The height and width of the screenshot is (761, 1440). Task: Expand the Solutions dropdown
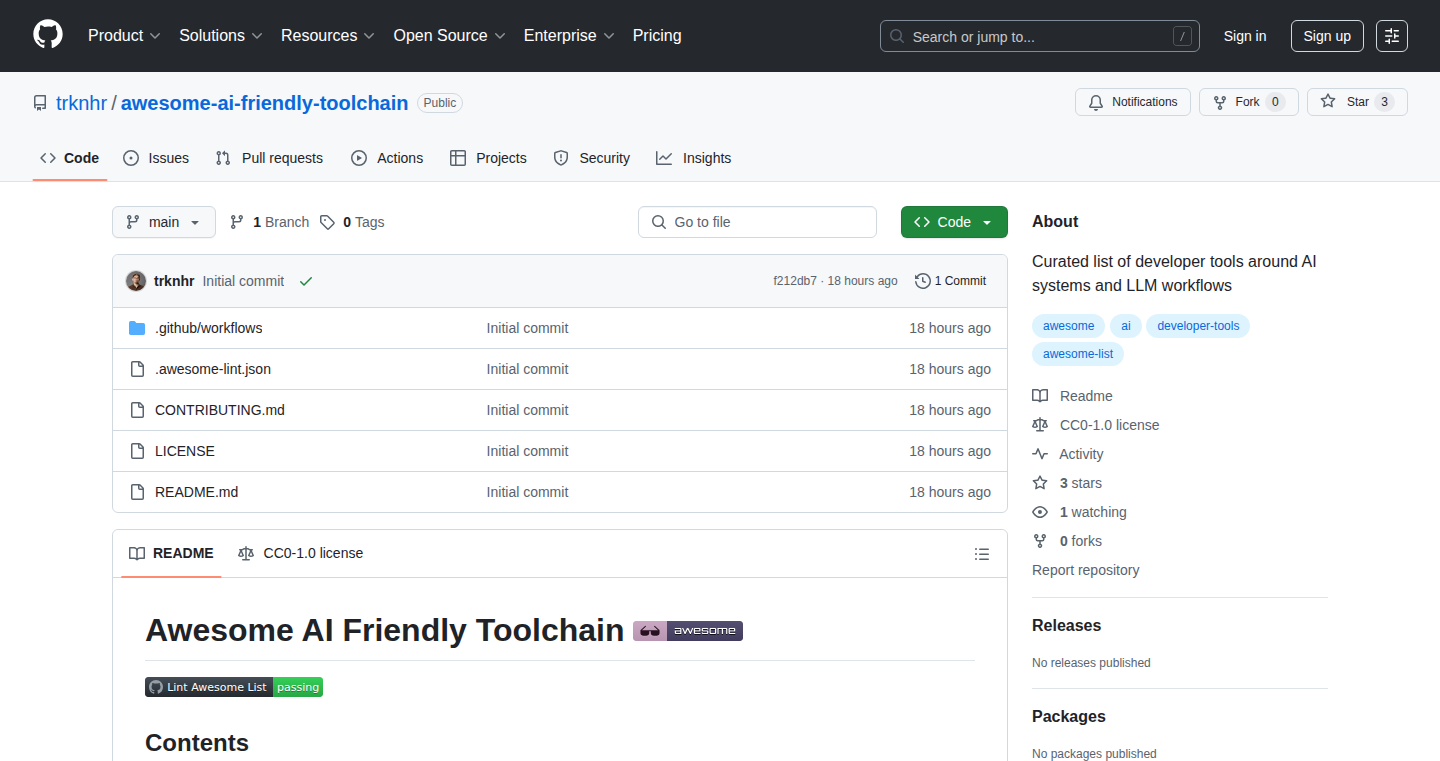click(x=221, y=36)
